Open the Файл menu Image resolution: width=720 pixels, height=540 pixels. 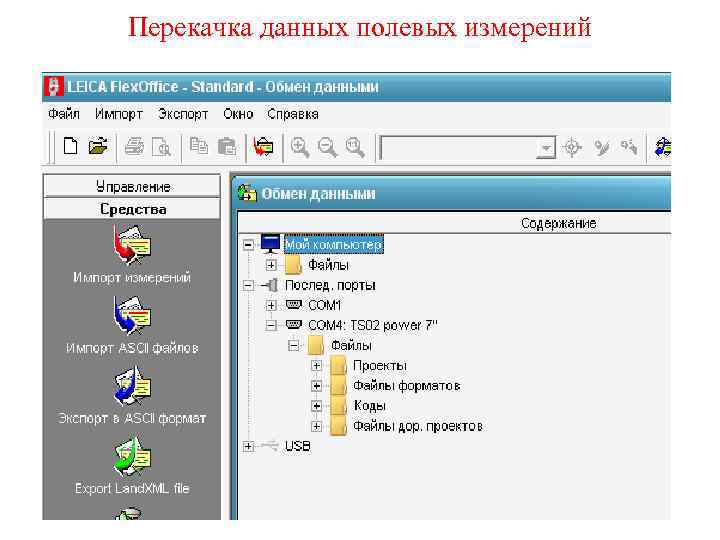point(64,114)
